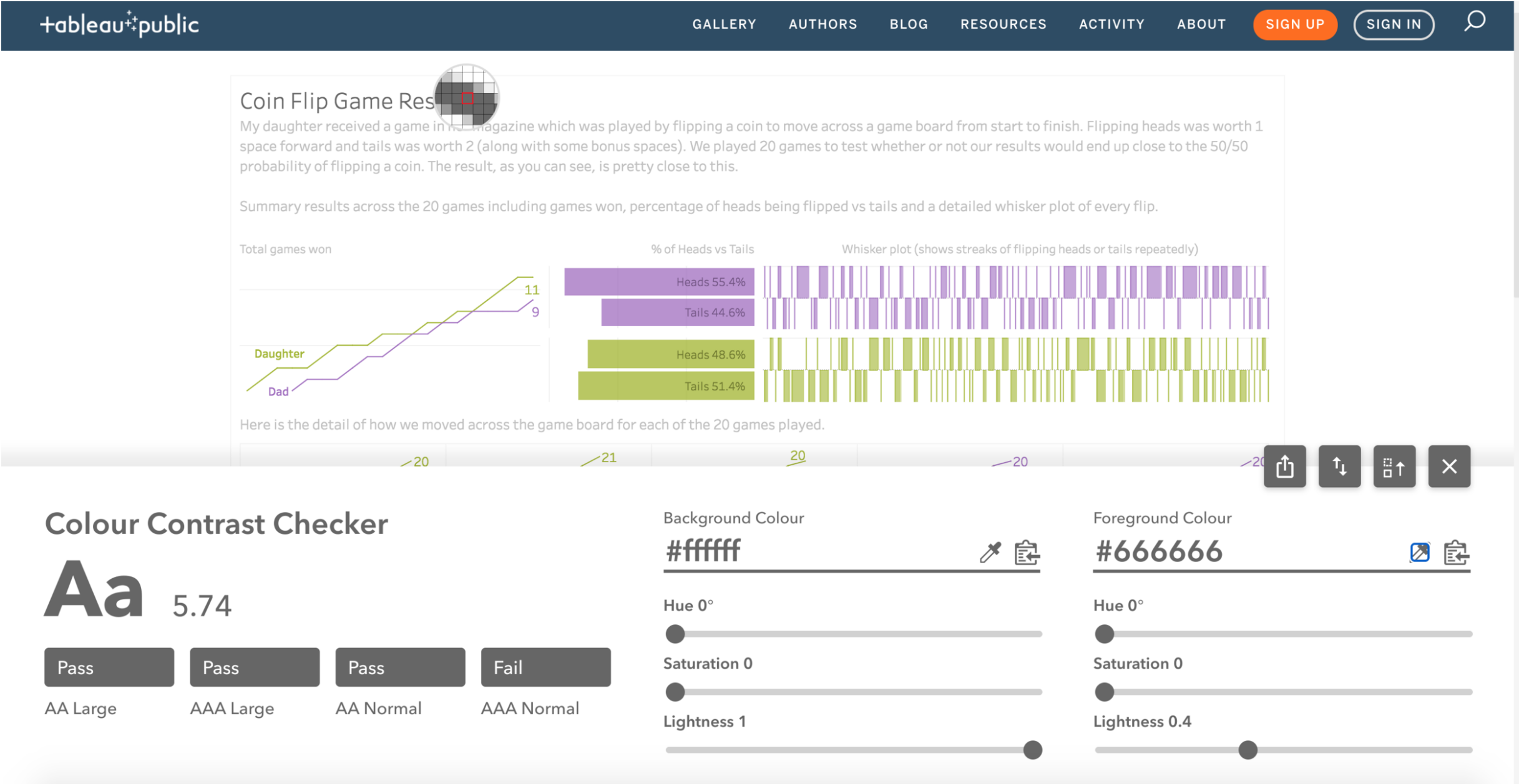Image resolution: width=1519 pixels, height=784 pixels.
Task: Open the Resources menu
Action: (x=1003, y=24)
